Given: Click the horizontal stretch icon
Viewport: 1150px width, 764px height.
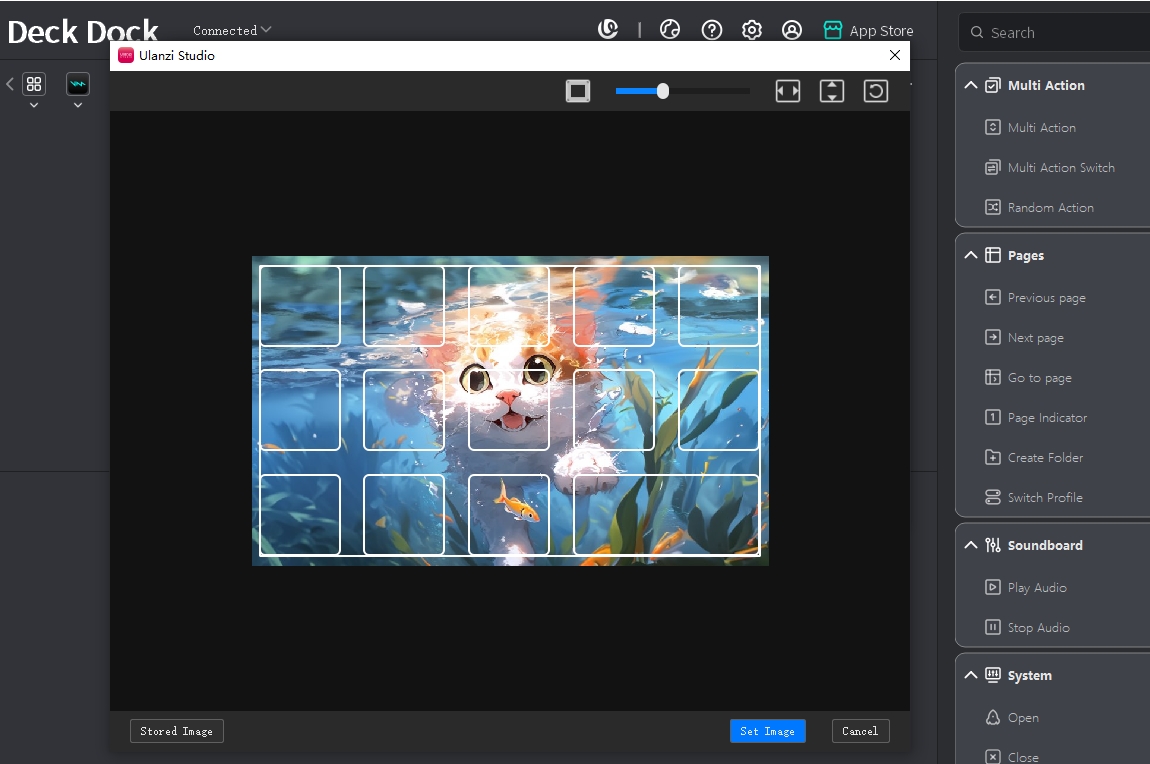Looking at the screenshot, I should click(788, 91).
